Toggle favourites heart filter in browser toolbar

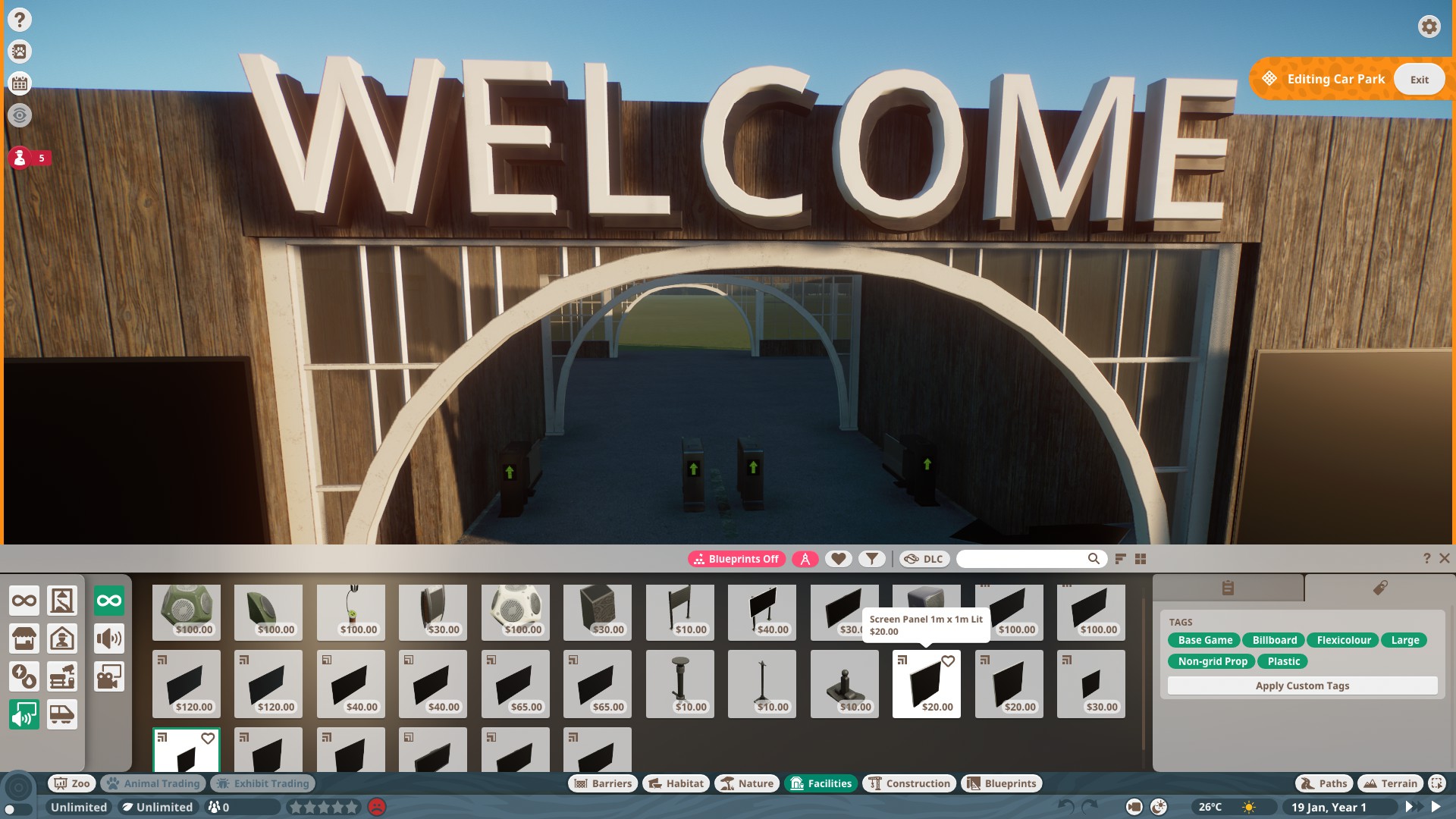tap(838, 559)
